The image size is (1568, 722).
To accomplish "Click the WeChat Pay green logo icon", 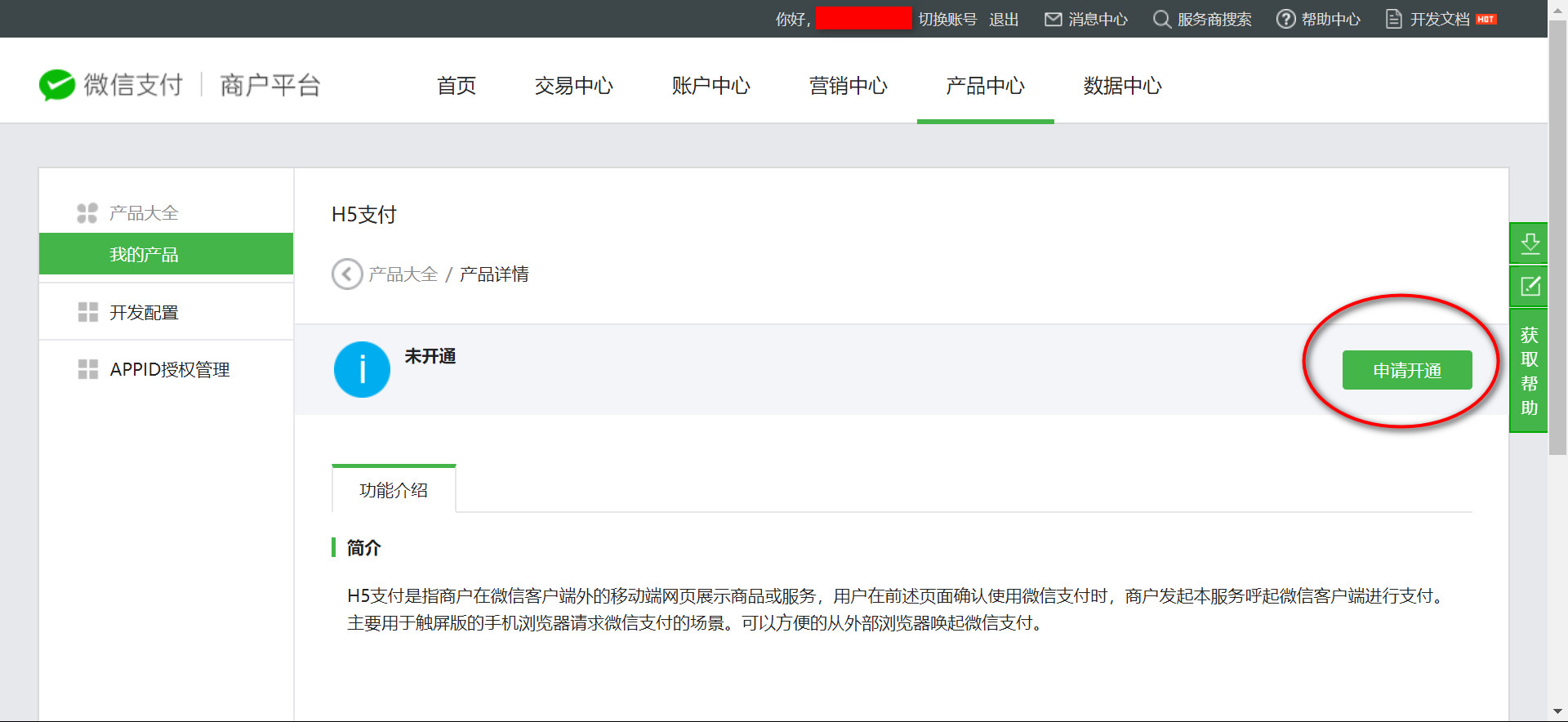I will tap(57, 85).
